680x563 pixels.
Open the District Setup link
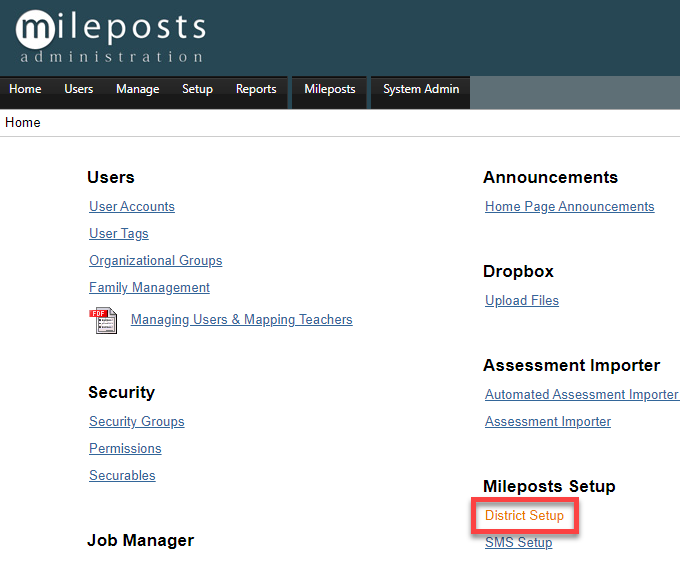524,515
